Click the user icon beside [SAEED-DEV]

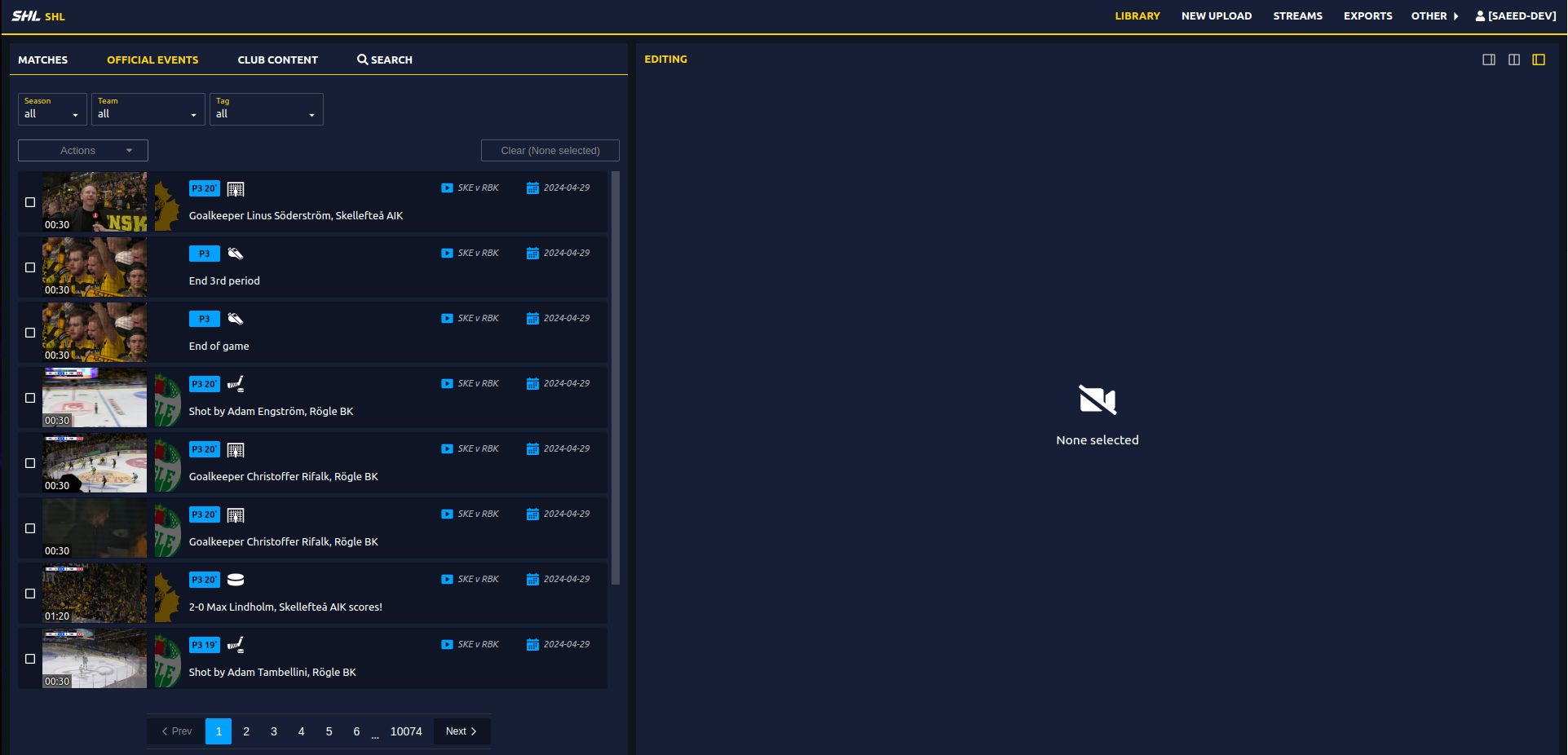(1479, 15)
